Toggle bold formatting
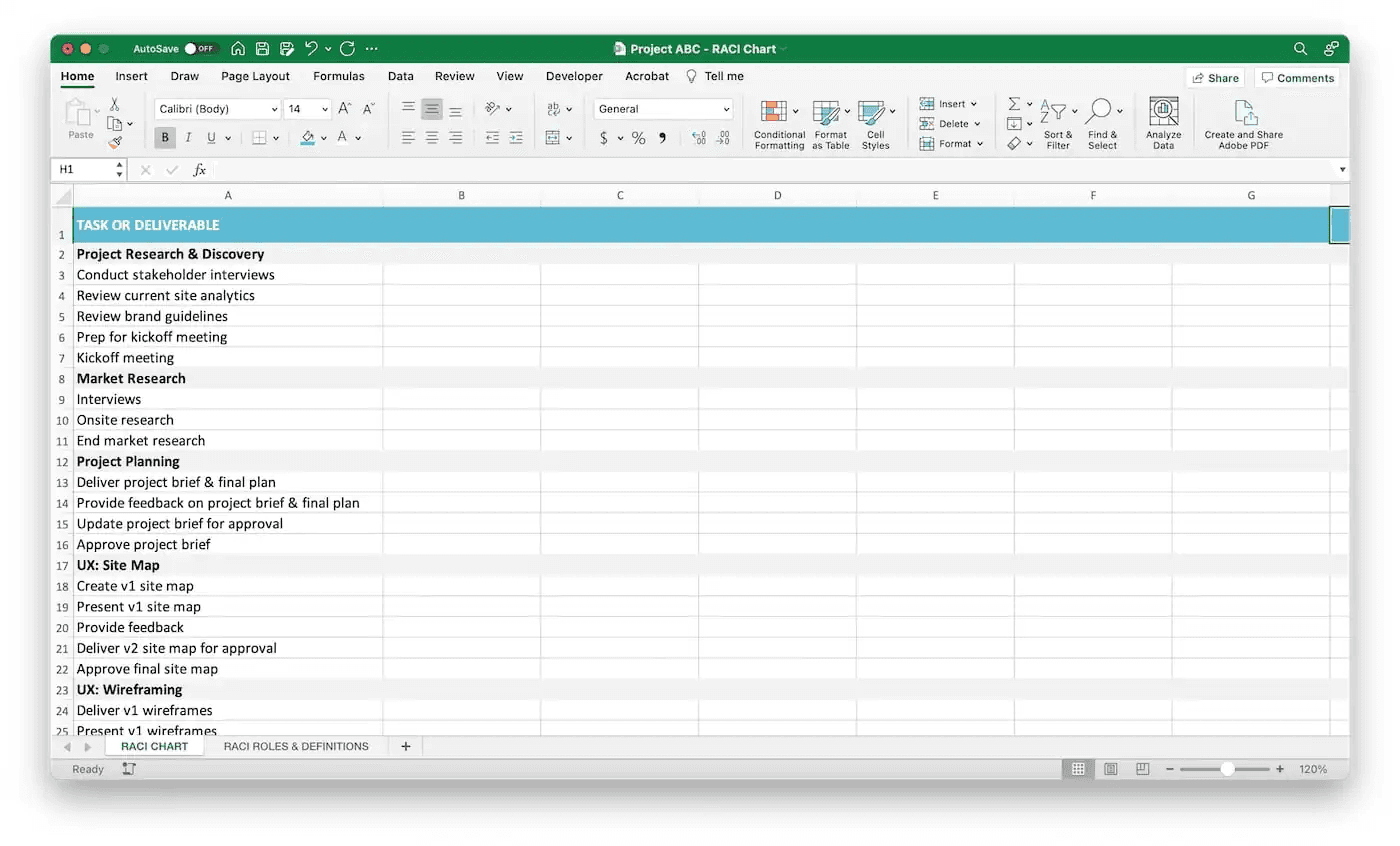The height and width of the screenshot is (846, 1400). click(x=164, y=137)
